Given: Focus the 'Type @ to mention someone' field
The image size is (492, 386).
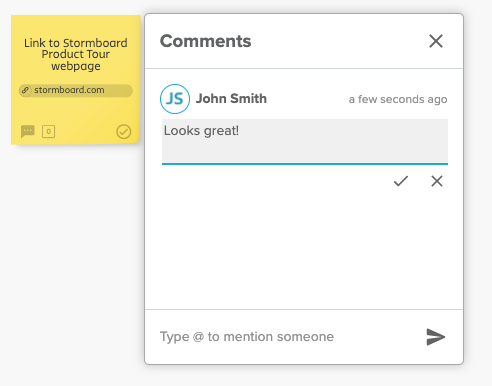Looking at the screenshot, I should pos(289,337).
